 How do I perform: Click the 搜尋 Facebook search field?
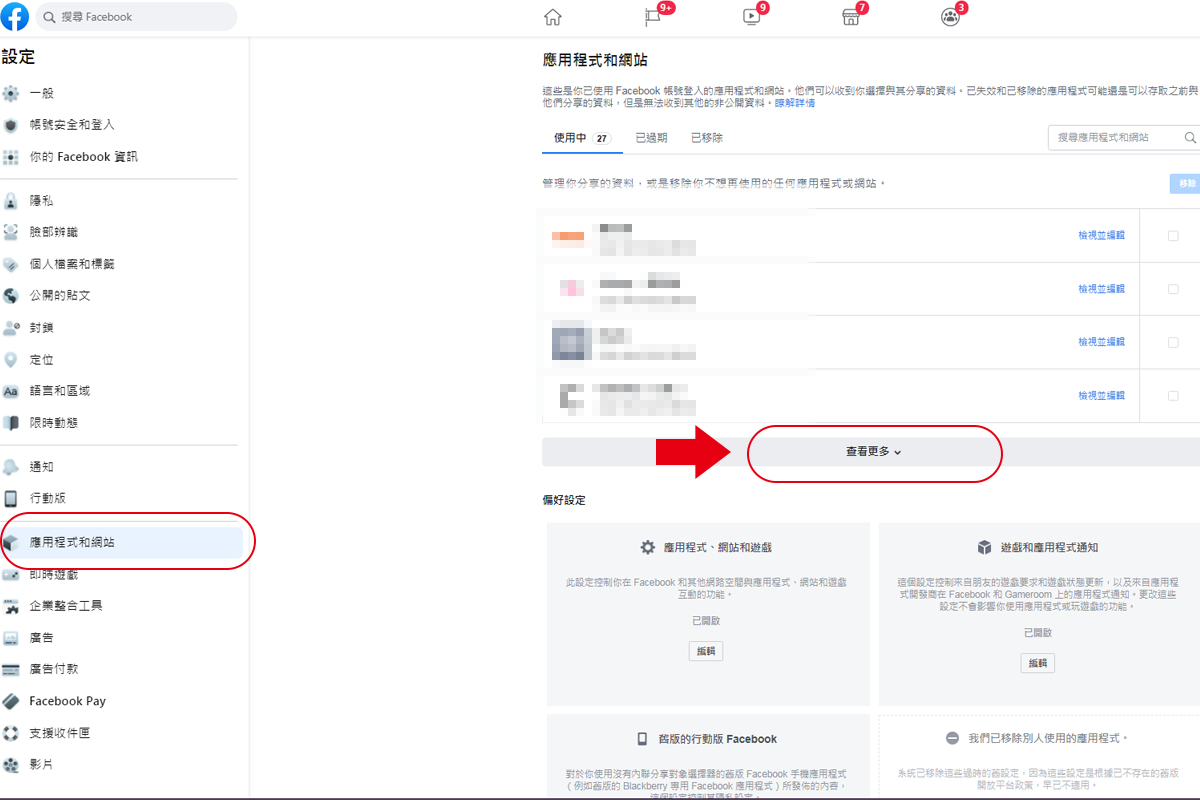click(x=140, y=17)
